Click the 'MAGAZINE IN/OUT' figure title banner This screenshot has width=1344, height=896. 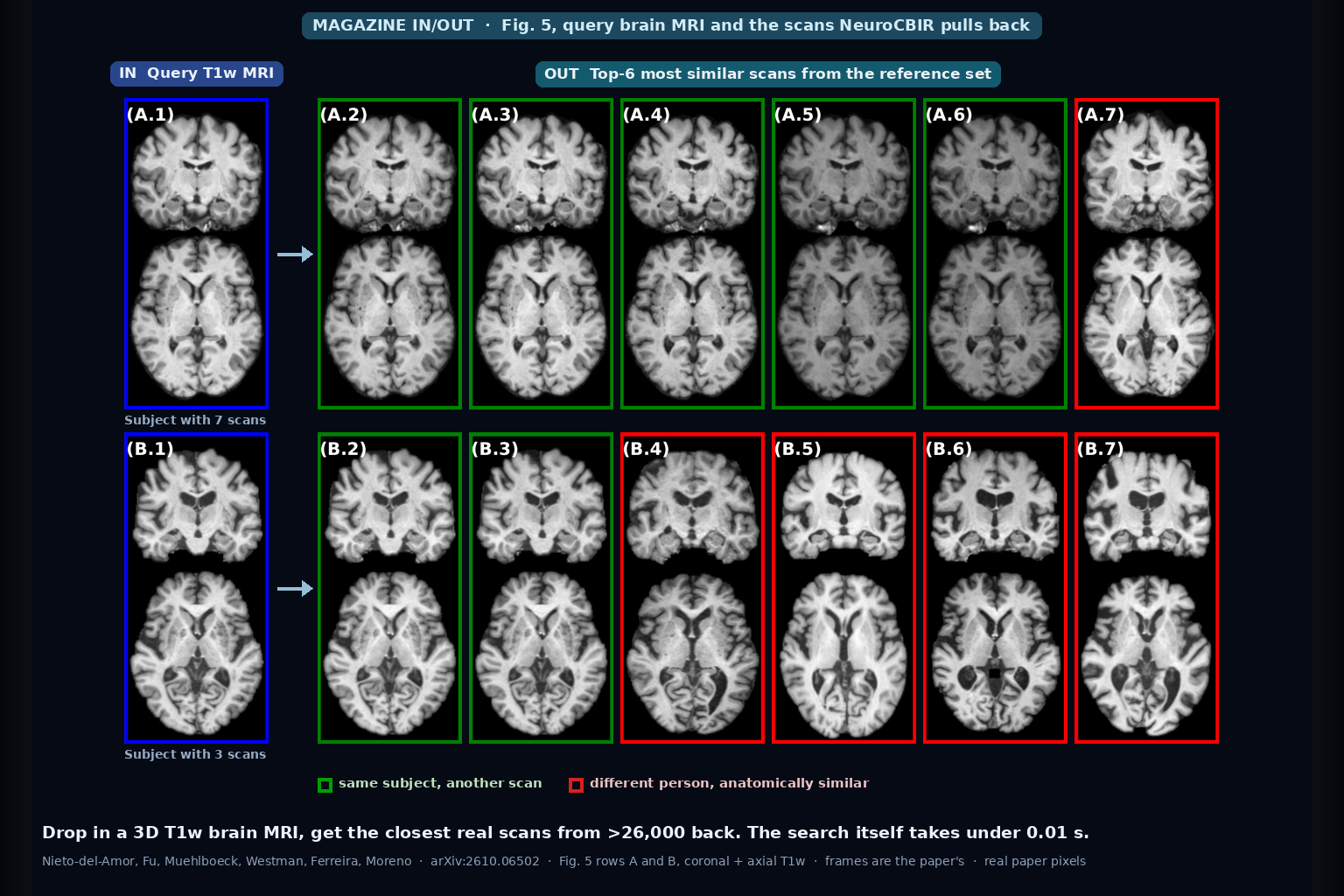tap(671, 25)
